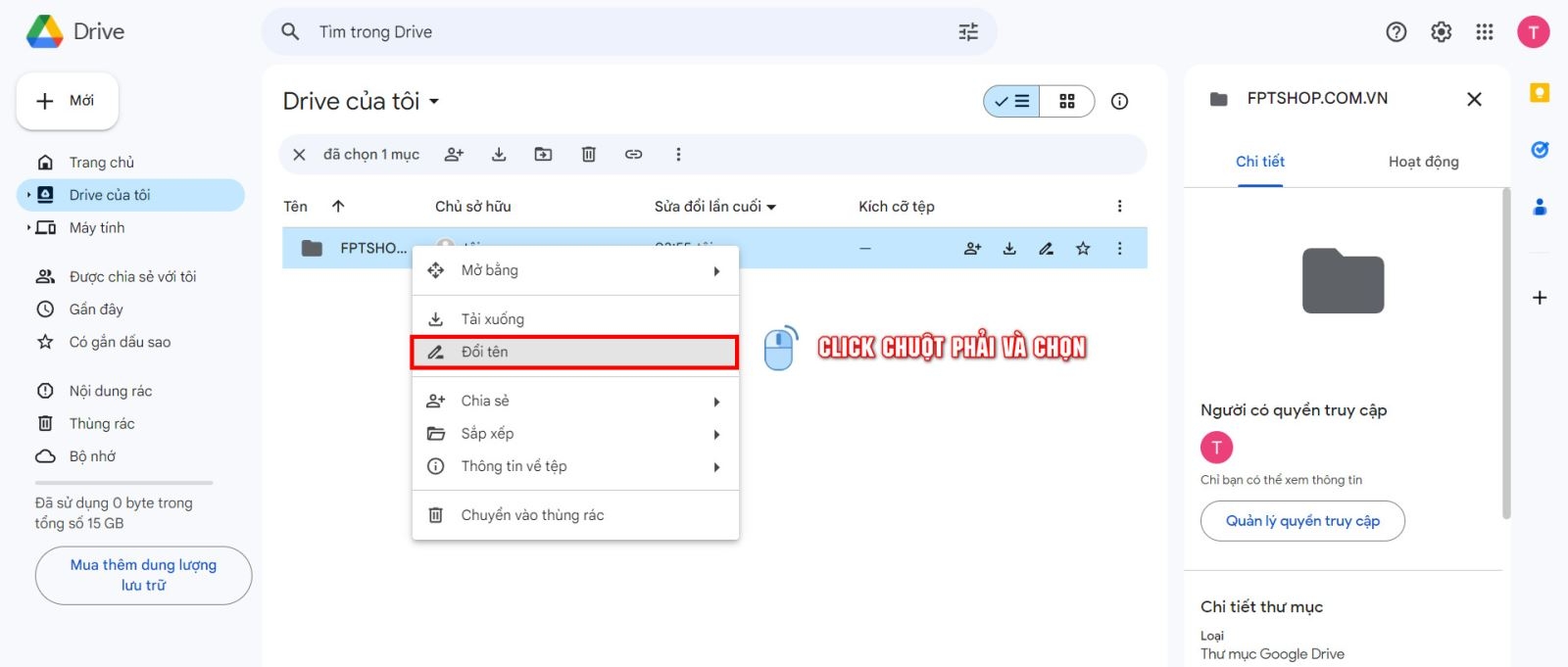Click details panel vertical scrollbar
This screenshot has height=667, width=1568.
point(1506,353)
